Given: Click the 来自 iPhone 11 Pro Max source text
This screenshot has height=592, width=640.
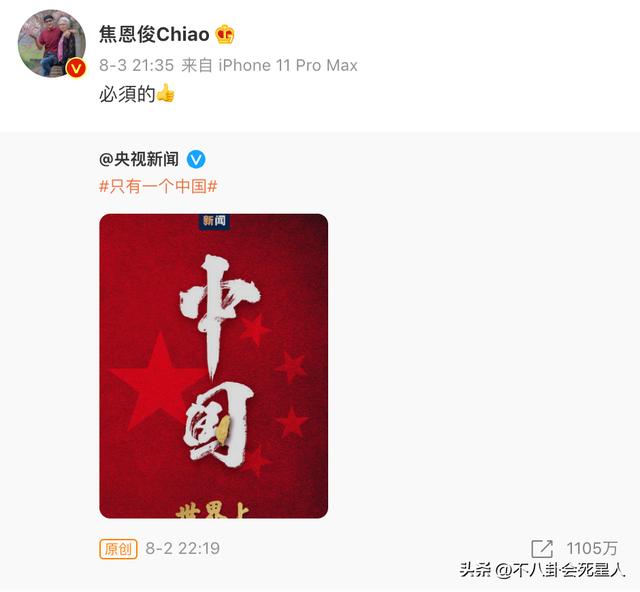Looking at the screenshot, I should [269, 65].
